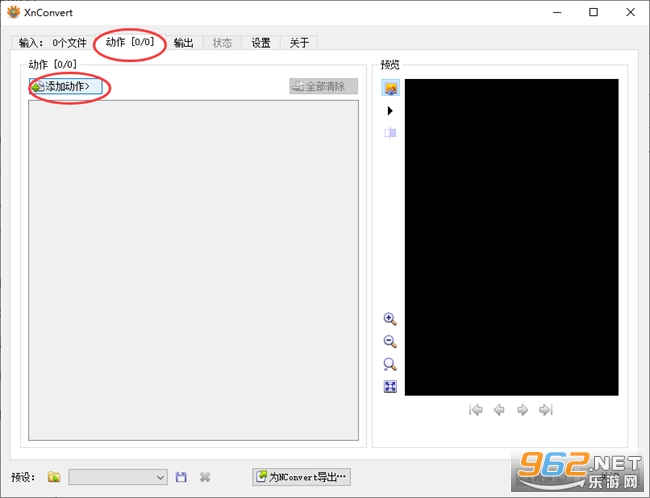
Task: Go to next preview image
Action: click(522, 410)
